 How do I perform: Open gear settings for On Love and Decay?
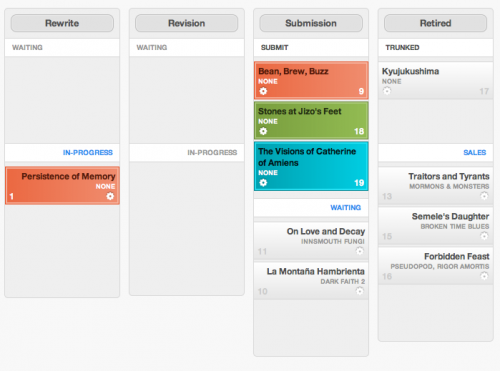[x=359, y=251]
